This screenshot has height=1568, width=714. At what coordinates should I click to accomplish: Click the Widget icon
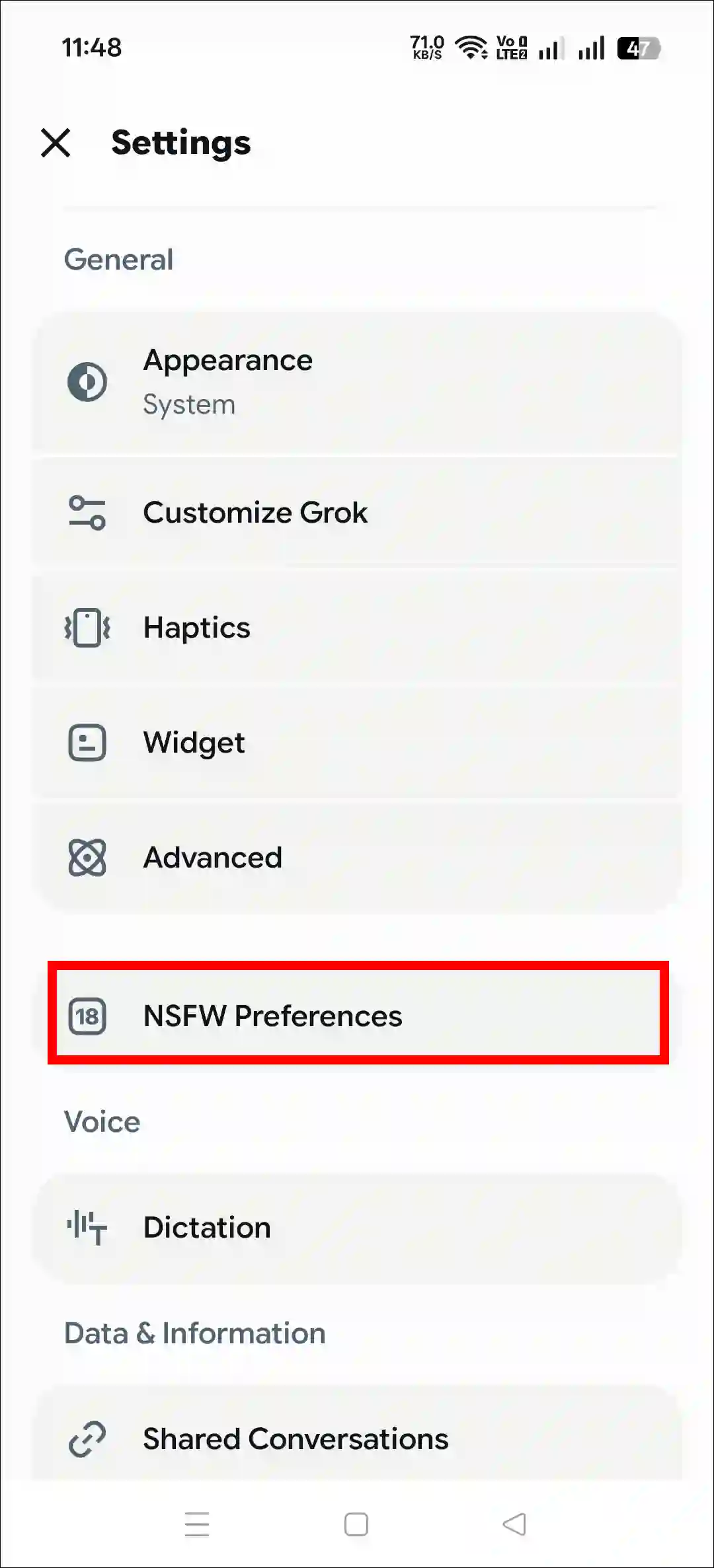pyautogui.click(x=87, y=743)
